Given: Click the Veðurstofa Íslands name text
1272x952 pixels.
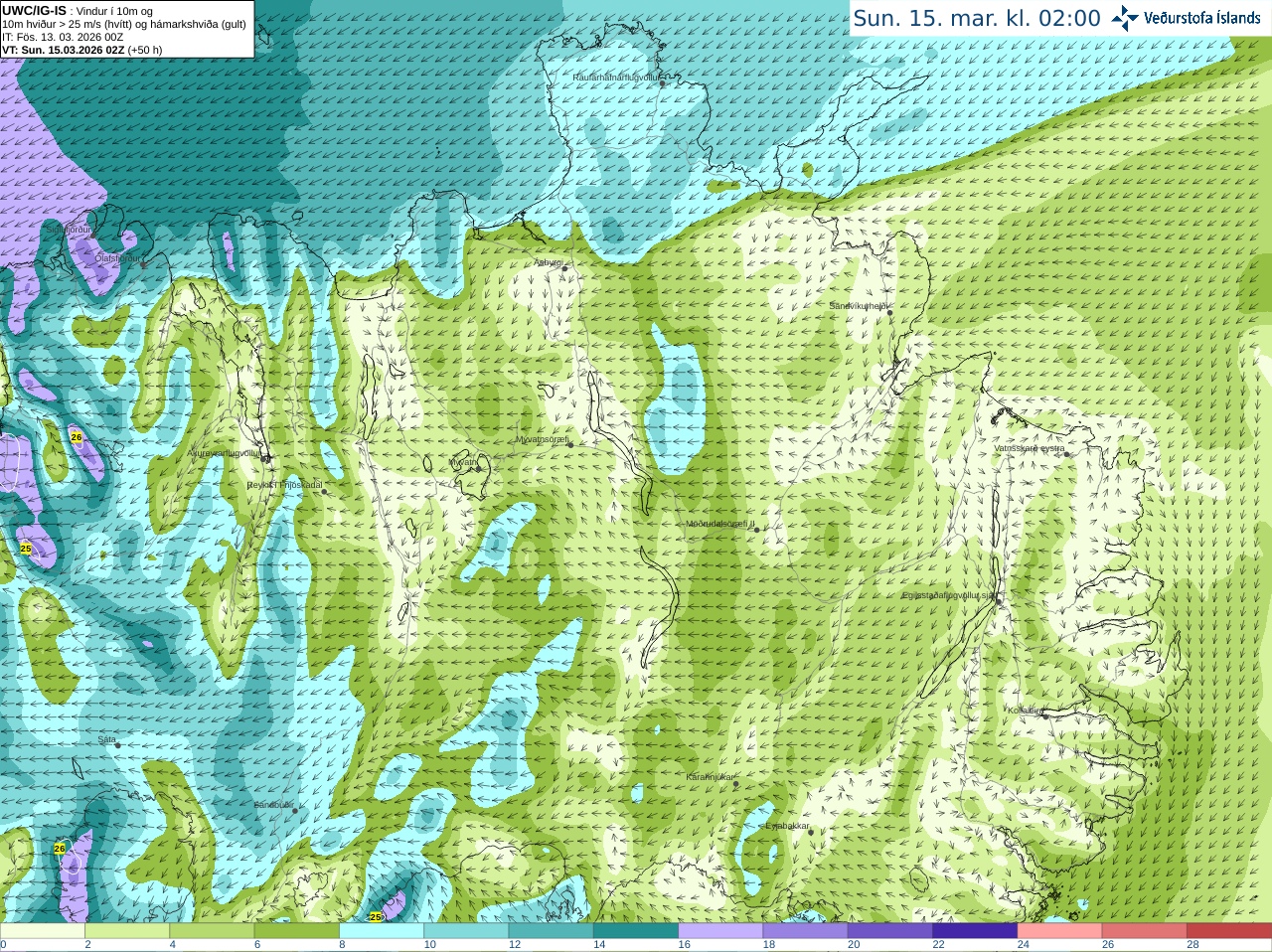Looking at the screenshot, I should (x=1201, y=18).
